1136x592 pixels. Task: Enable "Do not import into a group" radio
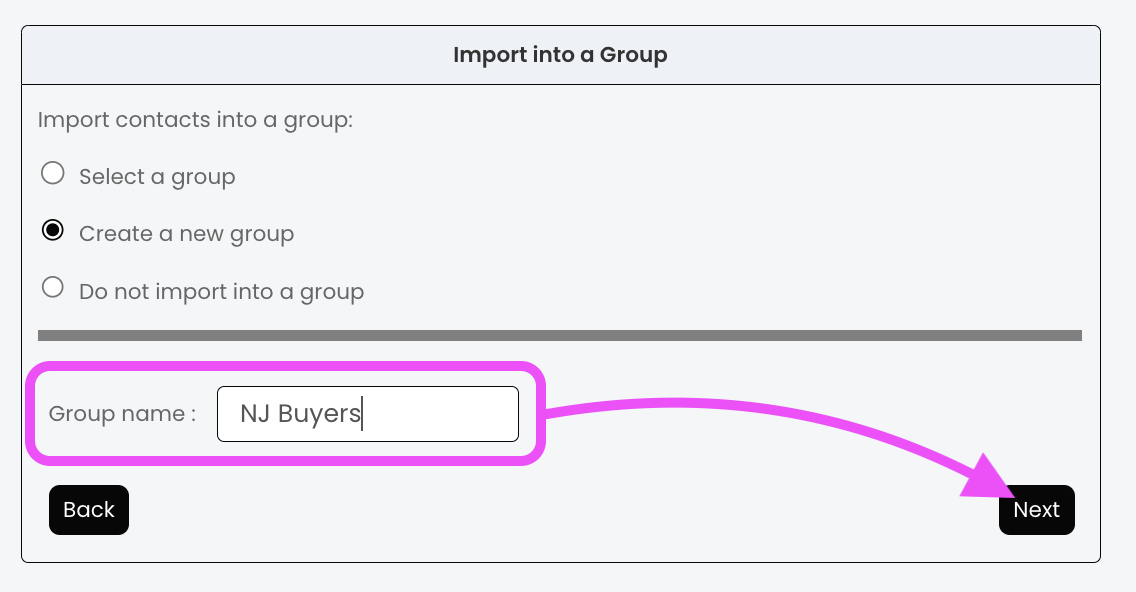point(52,289)
